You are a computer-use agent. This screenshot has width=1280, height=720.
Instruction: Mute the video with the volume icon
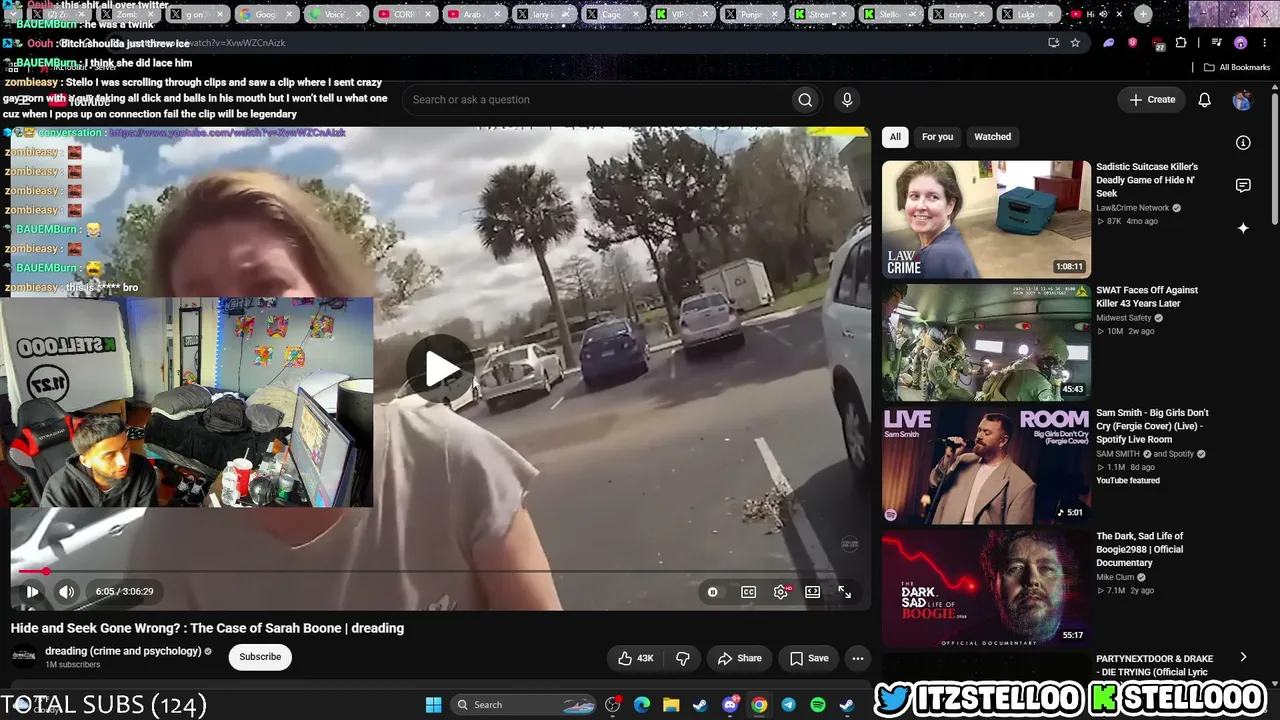coord(66,592)
